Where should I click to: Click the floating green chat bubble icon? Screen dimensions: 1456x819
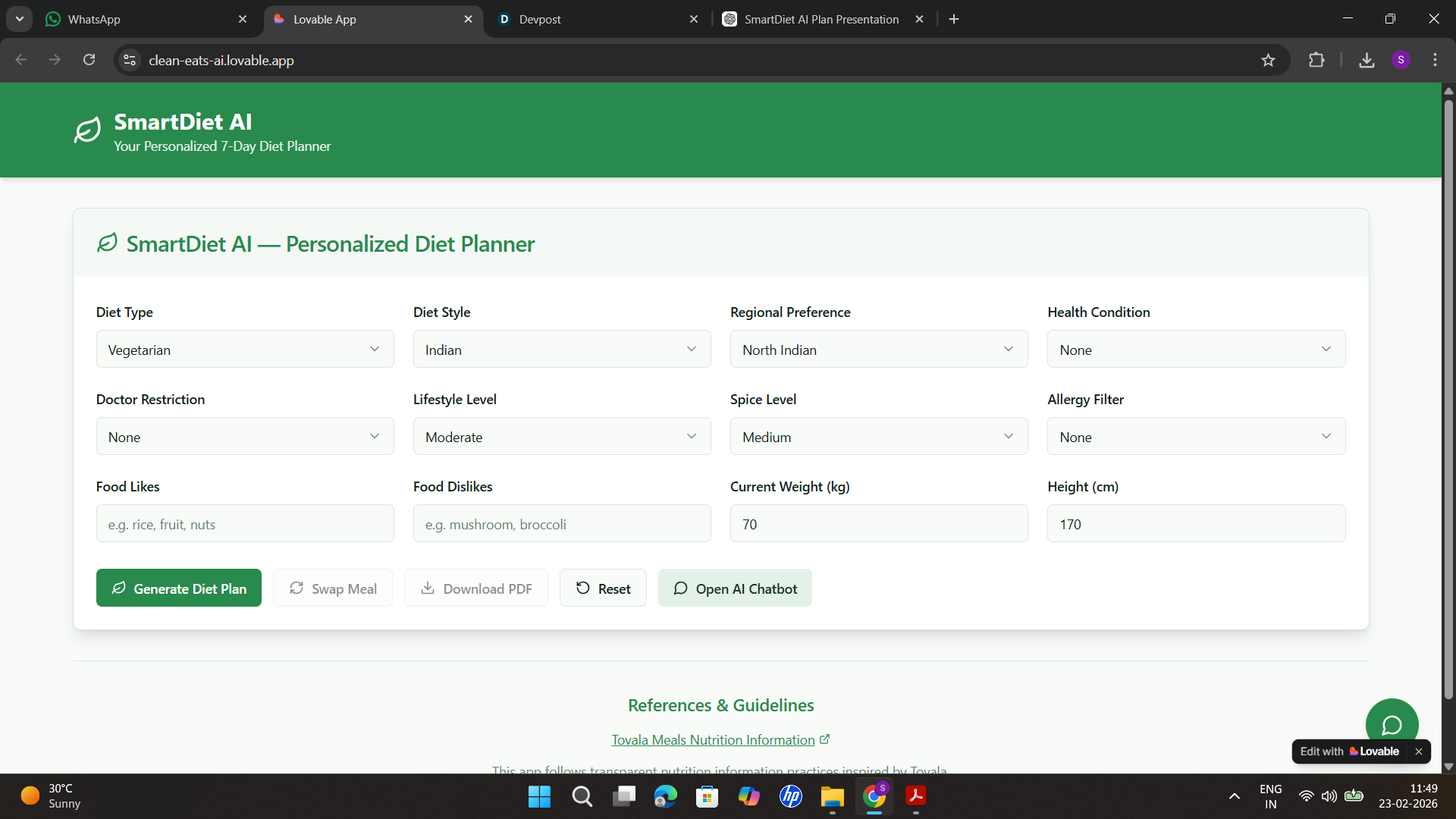coord(1392,724)
